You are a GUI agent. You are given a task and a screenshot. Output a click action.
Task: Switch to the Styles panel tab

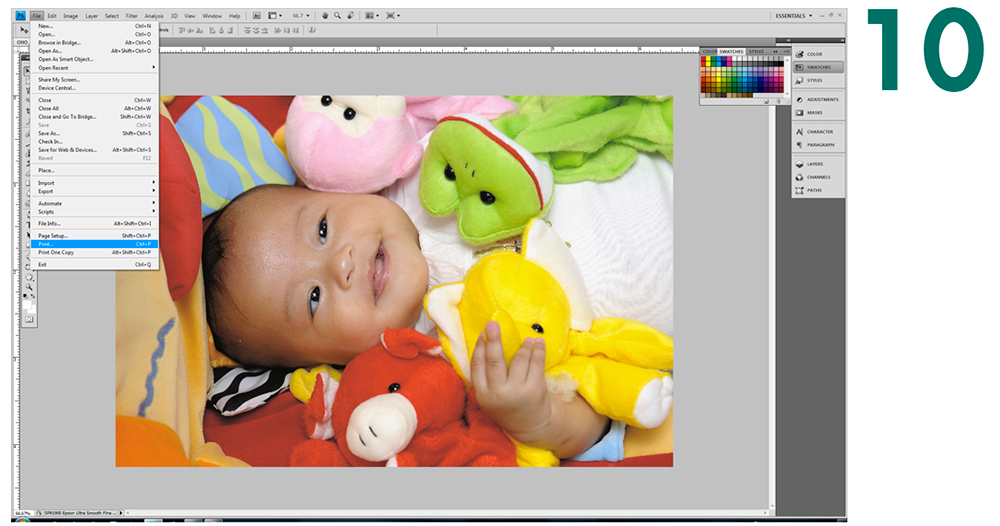(x=756, y=51)
